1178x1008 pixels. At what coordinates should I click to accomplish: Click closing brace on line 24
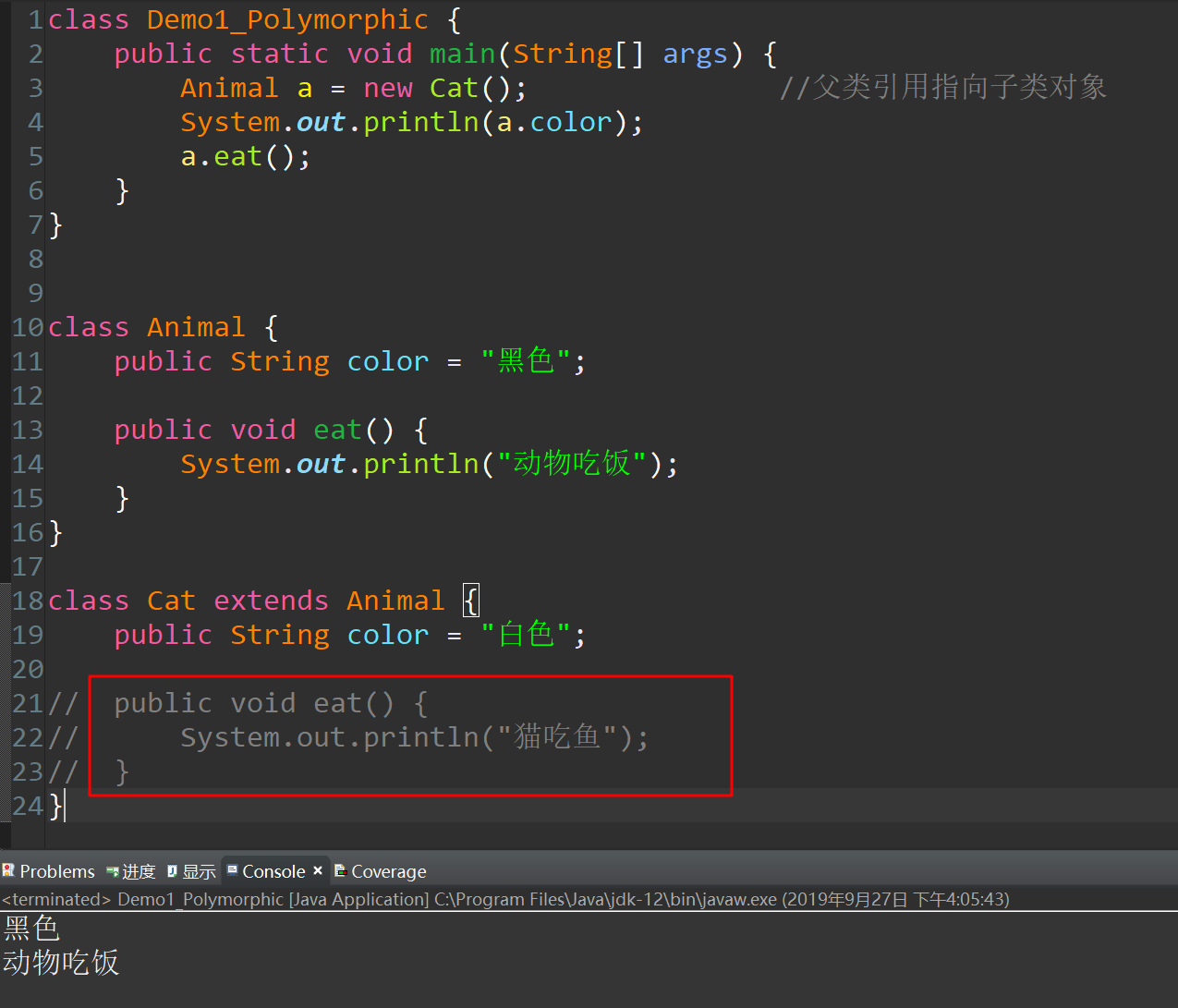(x=55, y=806)
